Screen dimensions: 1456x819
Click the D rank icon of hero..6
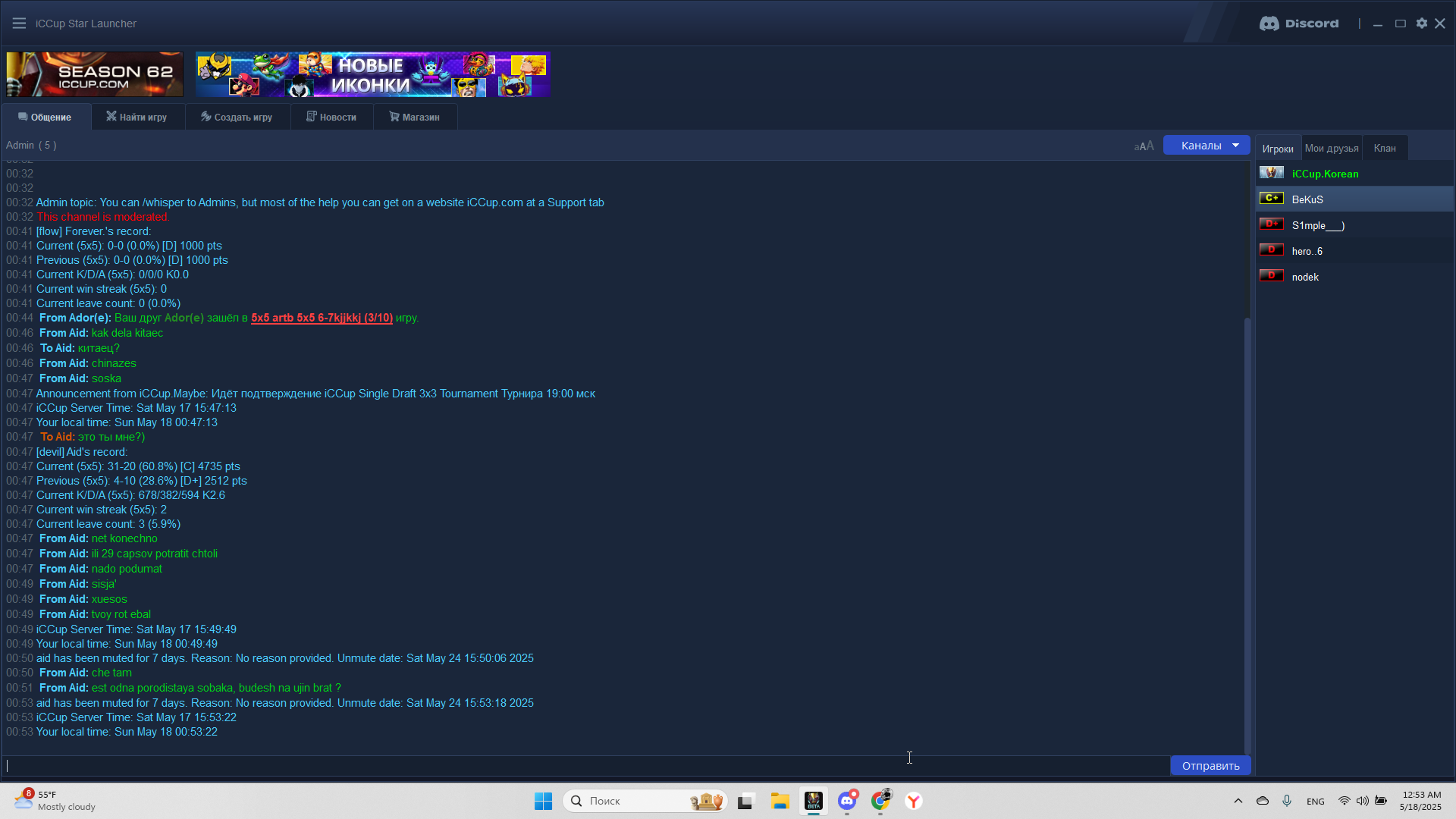coord(1272,250)
